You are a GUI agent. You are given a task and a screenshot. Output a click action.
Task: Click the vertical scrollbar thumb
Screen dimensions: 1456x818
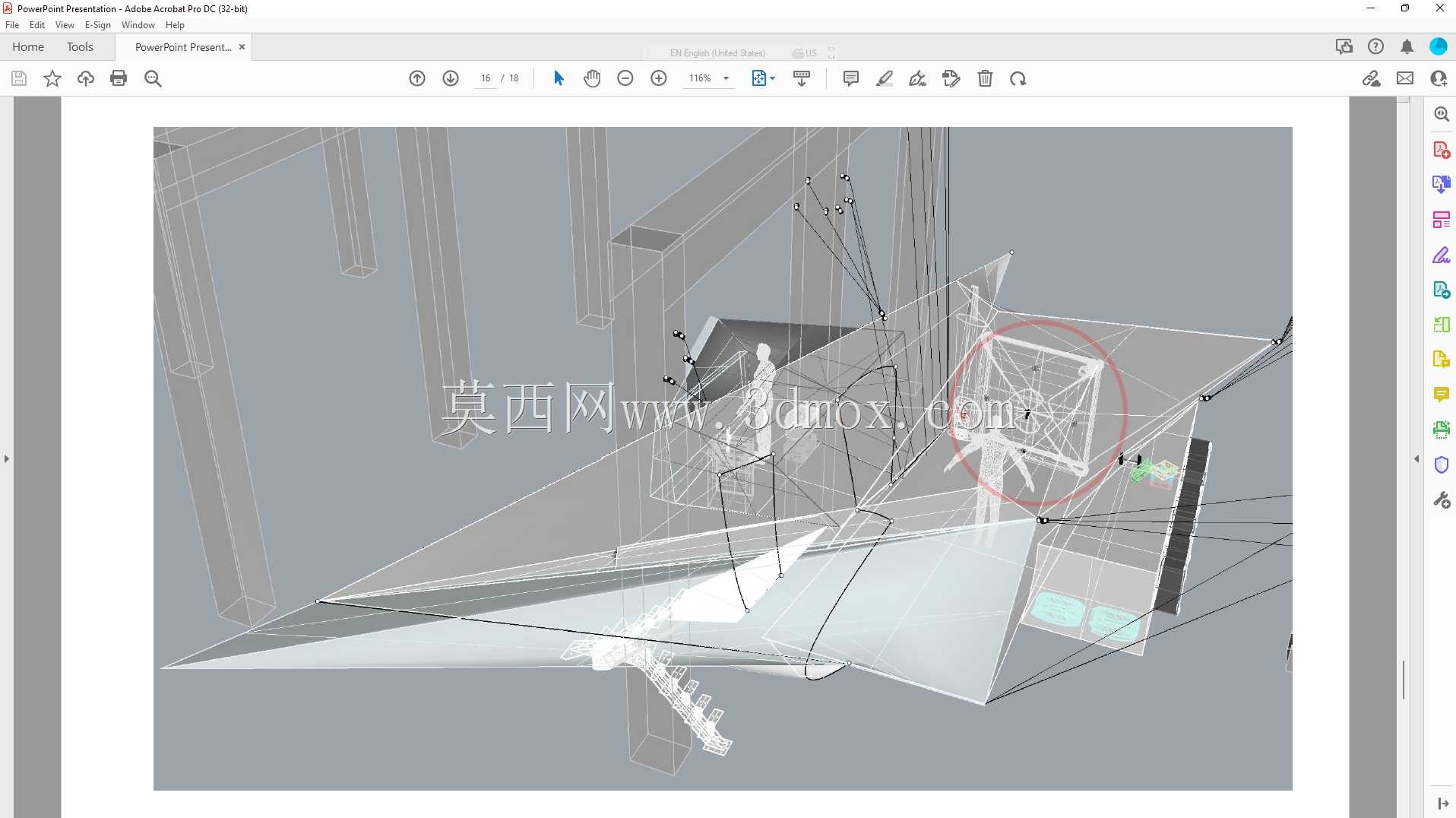coord(1404,680)
